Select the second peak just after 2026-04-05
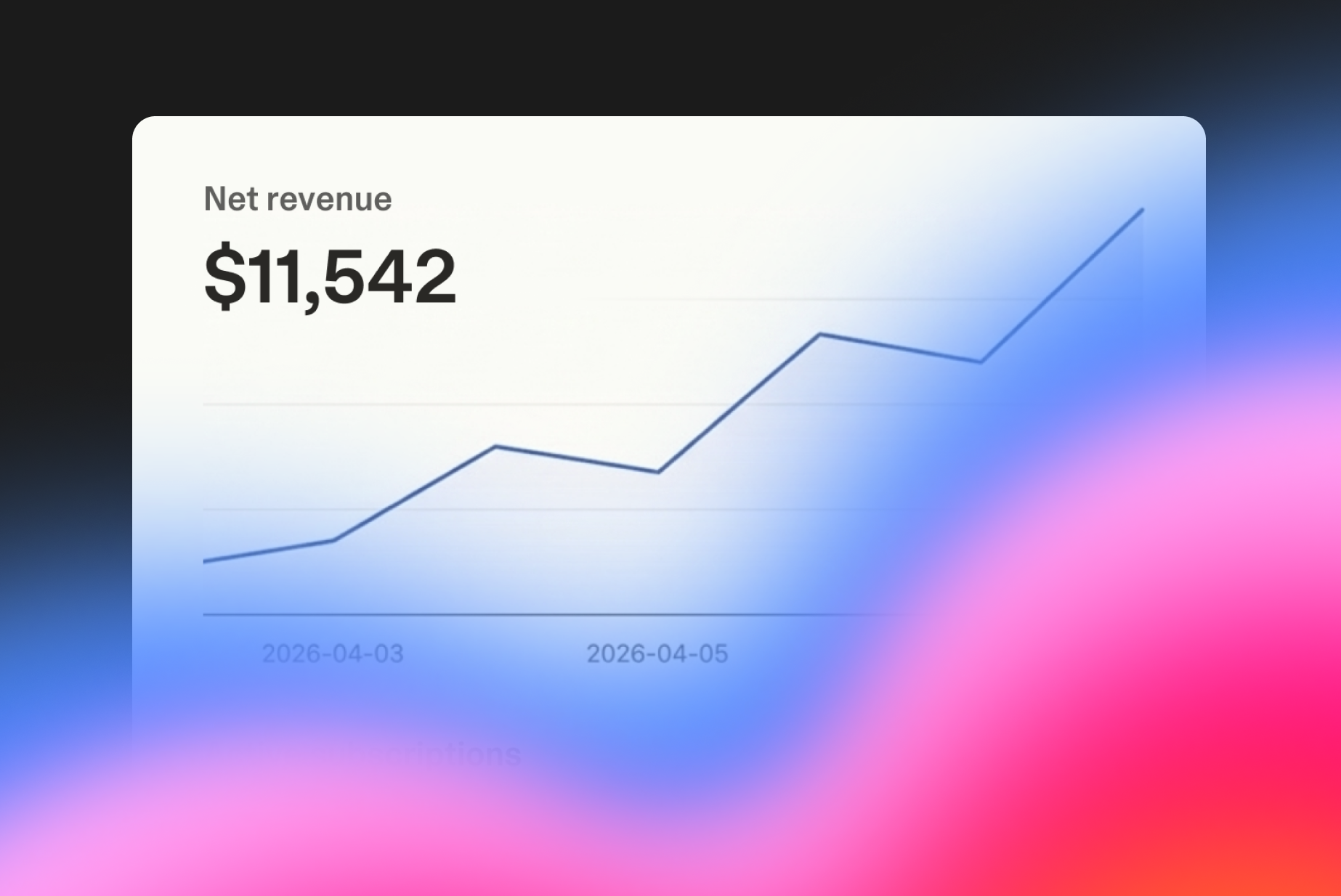This screenshot has height=896, width=1341. point(820,334)
